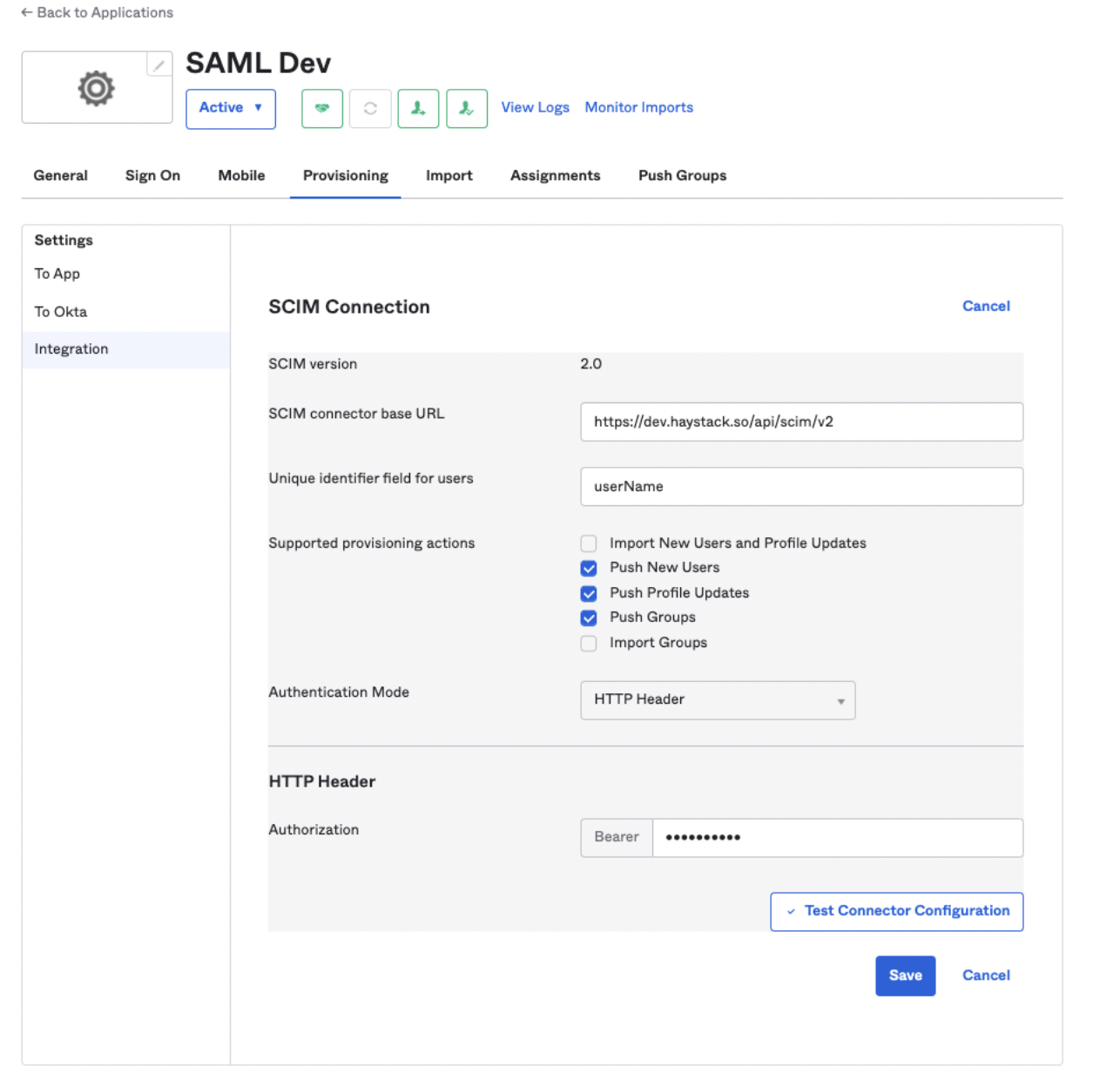
Task: Click the user-with-arrow icon button
Action: point(418,109)
